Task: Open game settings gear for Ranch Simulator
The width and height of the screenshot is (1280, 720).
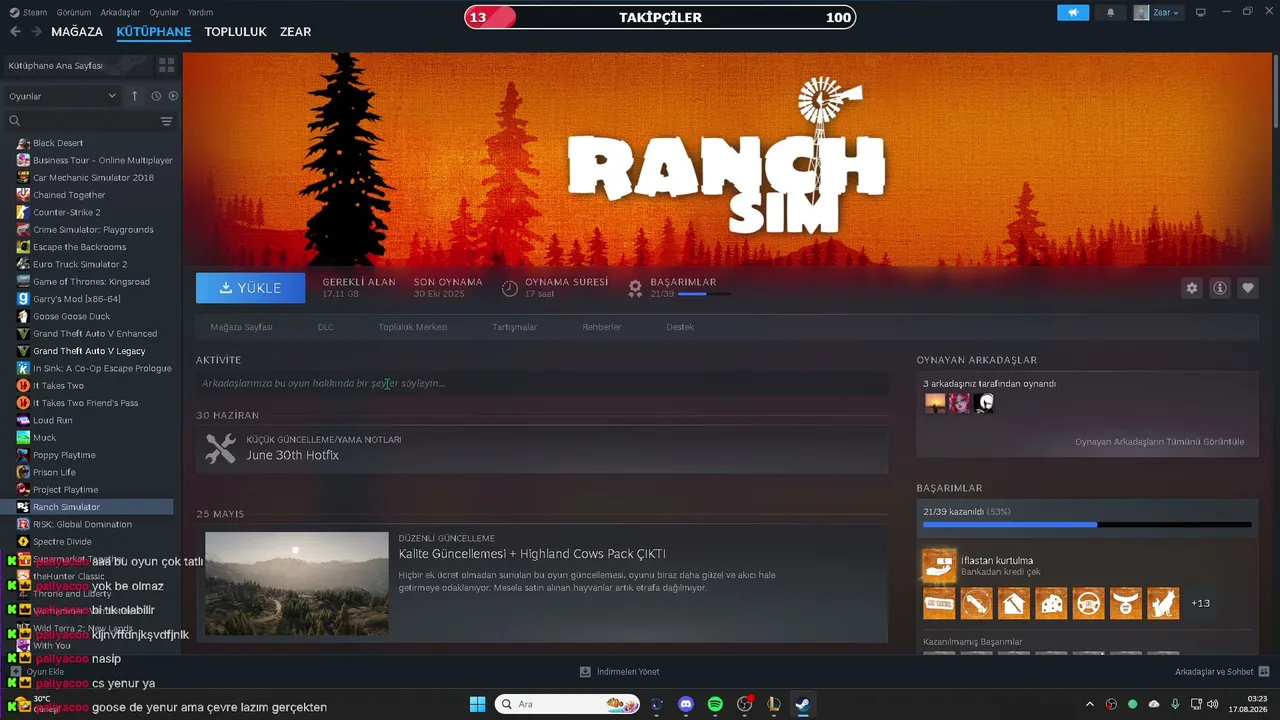Action: [1191, 288]
